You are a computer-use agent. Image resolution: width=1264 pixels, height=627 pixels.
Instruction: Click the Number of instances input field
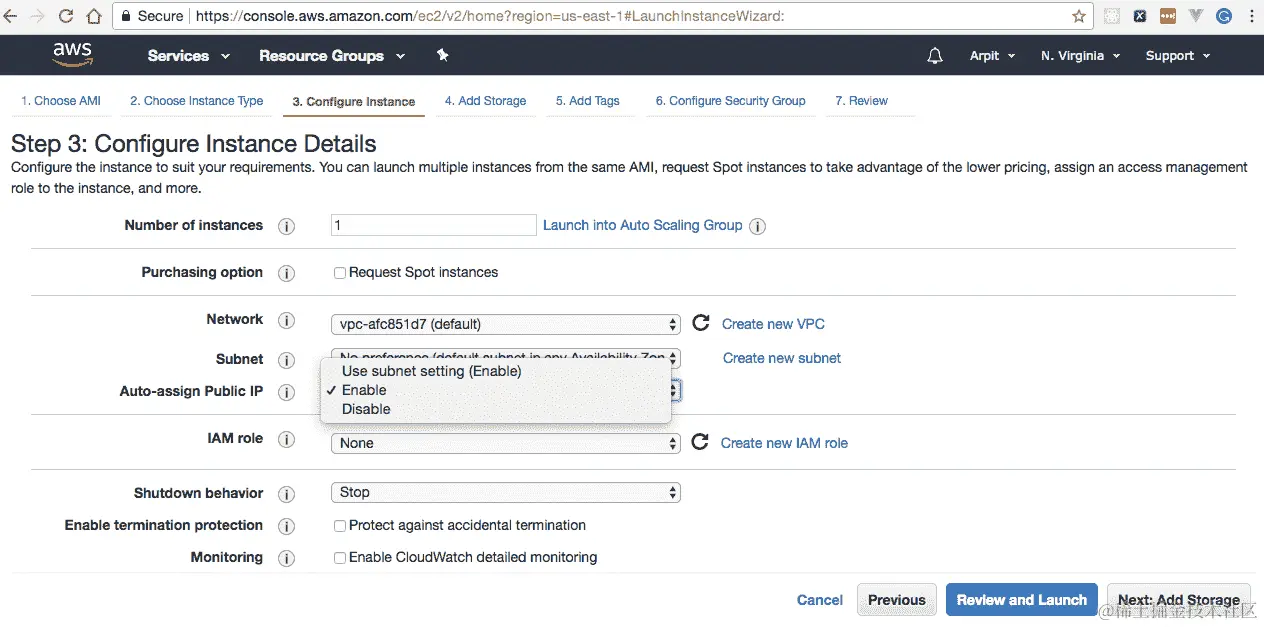tap(433, 225)
